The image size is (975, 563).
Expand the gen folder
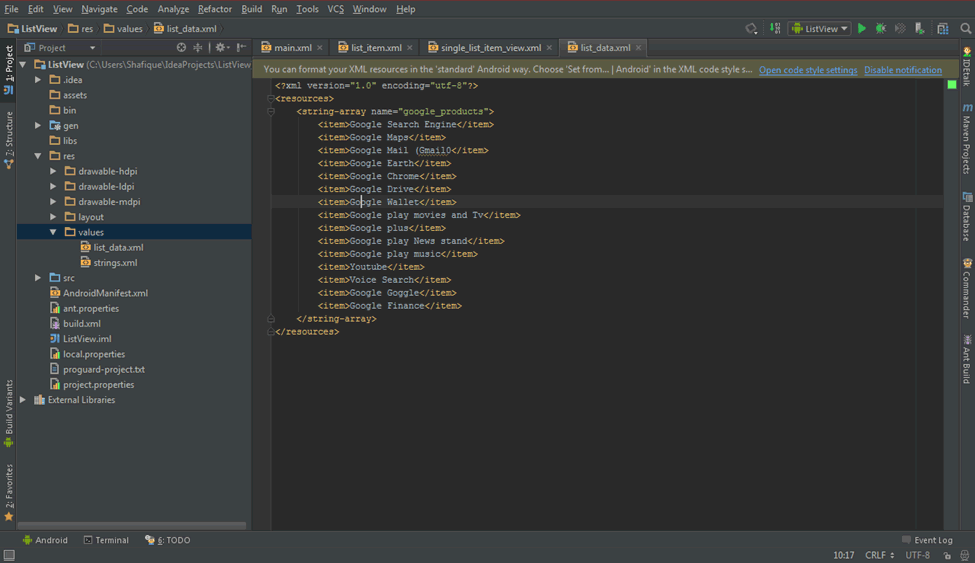38,125
